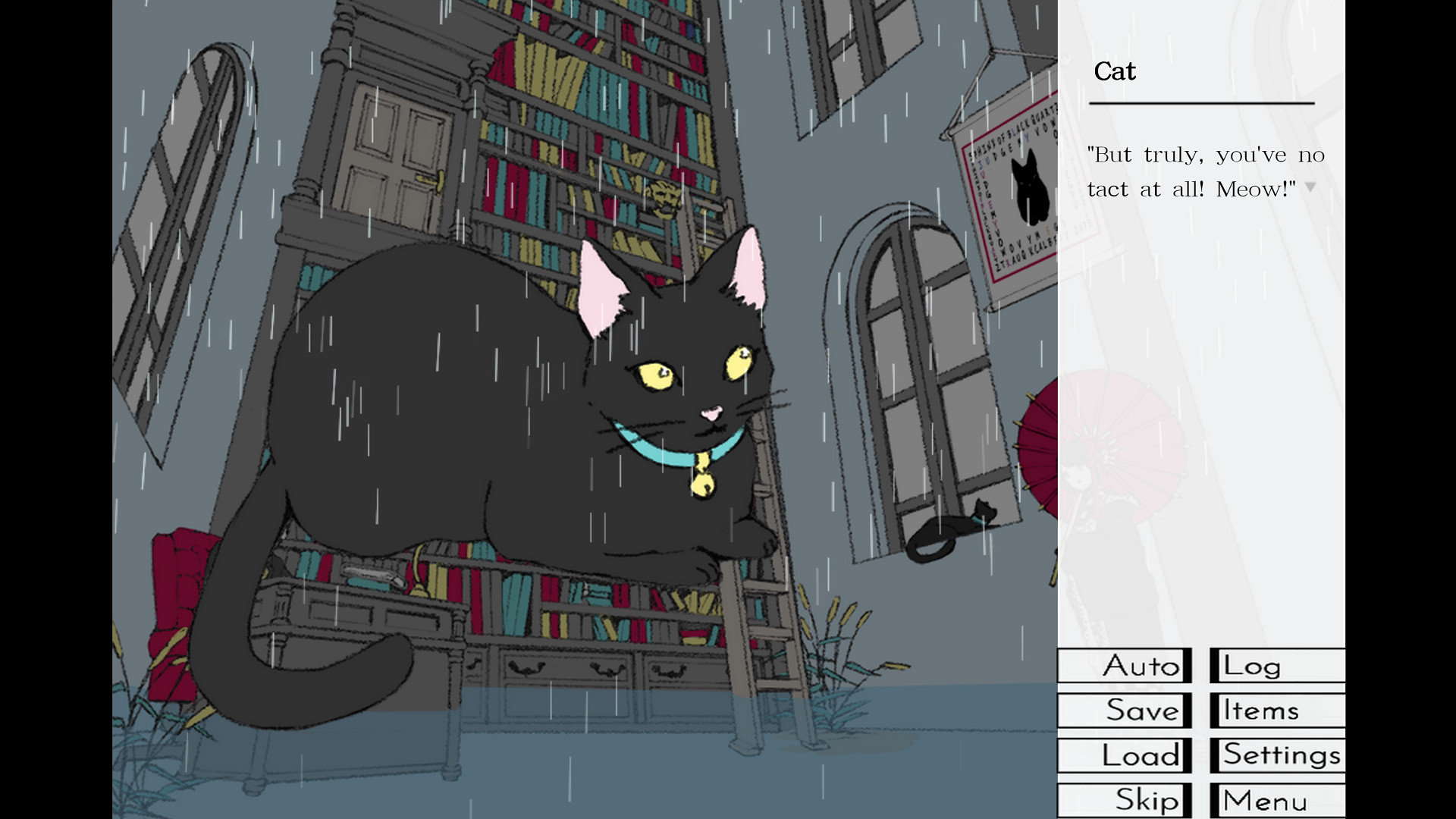The image size is (1456, 819).
Task: Click the giant black cat
Action: 493,417
